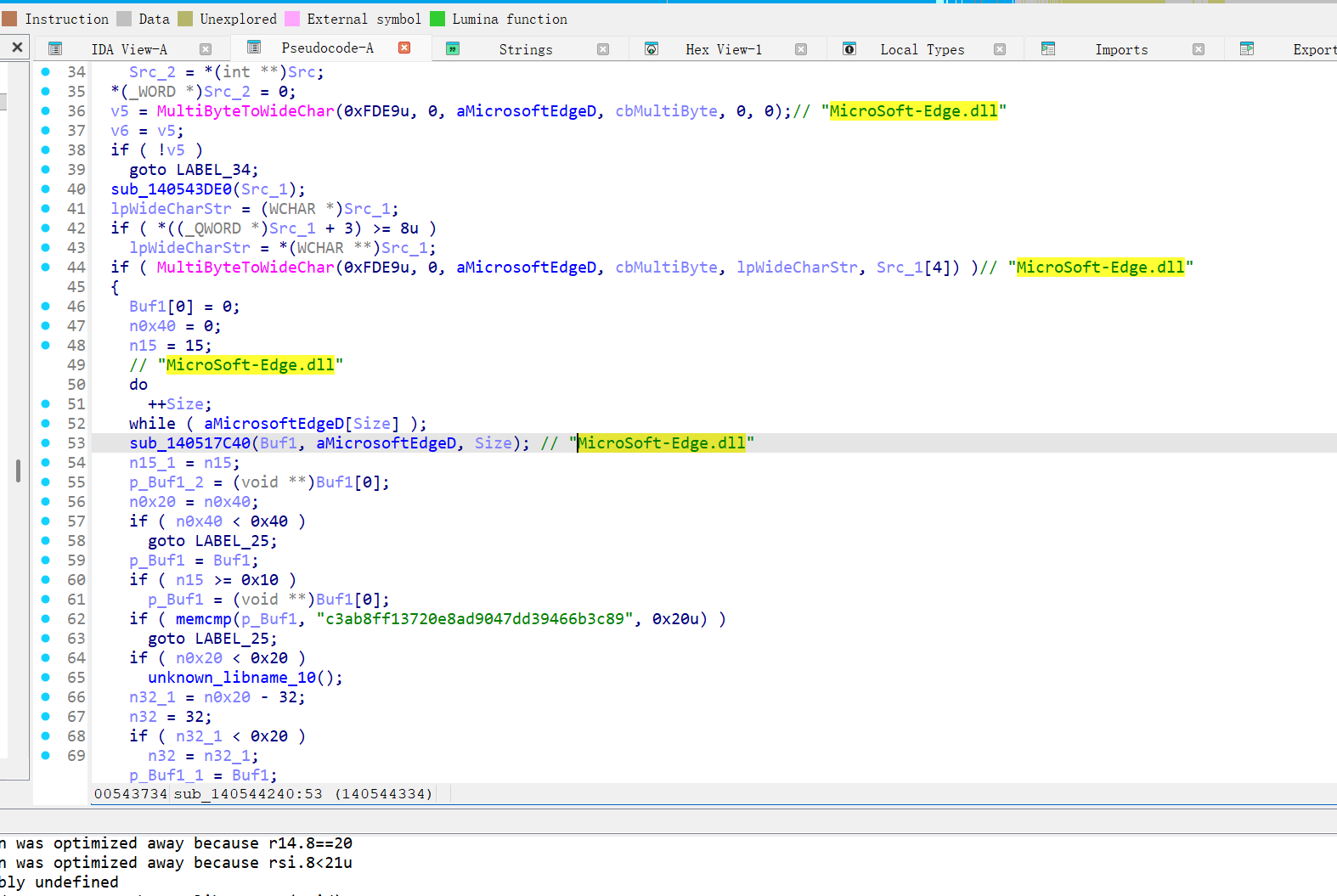Click the left panel vertical scrollbar handle
The width and height of the screenshot is (1337, 896).
click(x=18, y=471)
